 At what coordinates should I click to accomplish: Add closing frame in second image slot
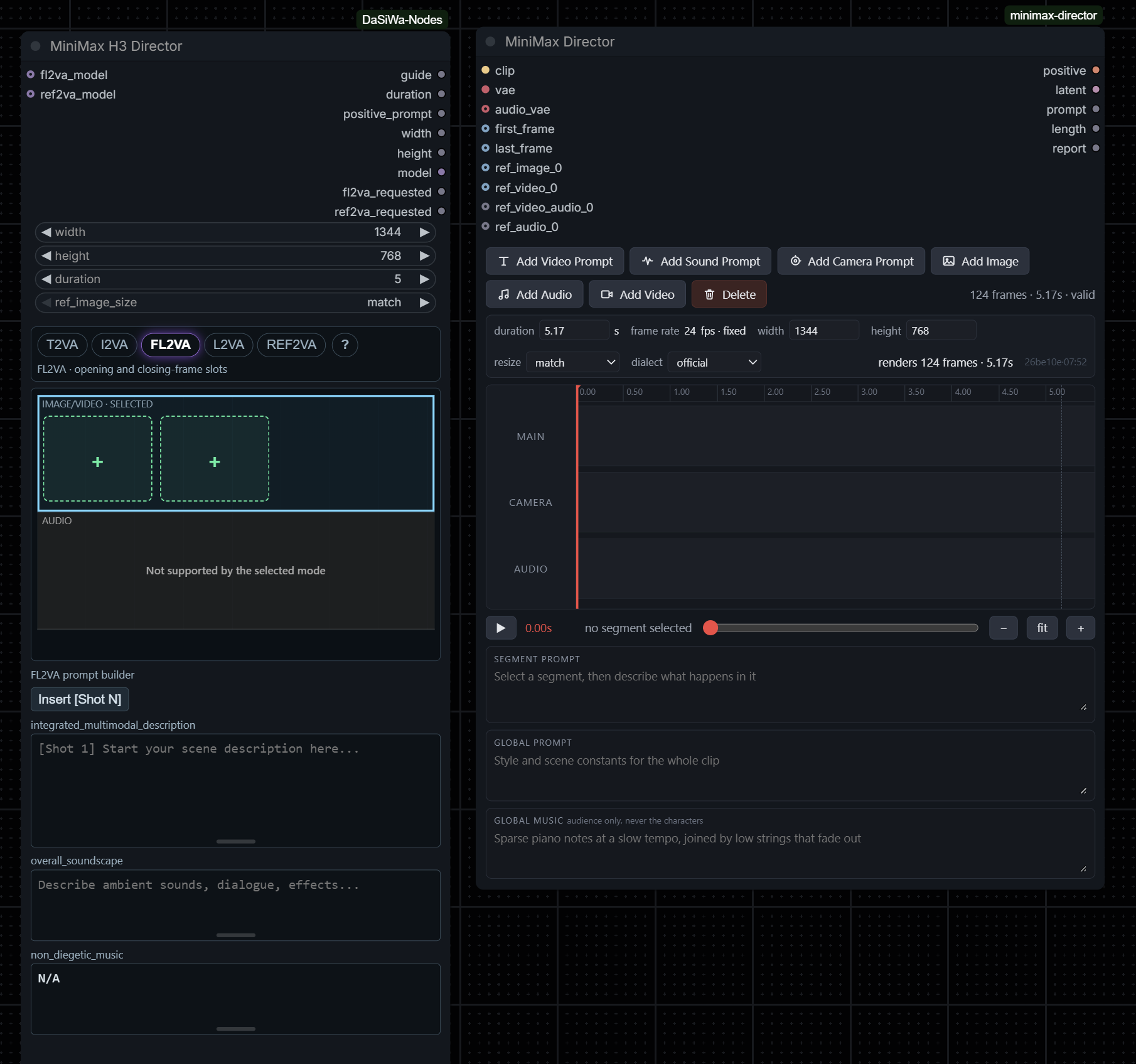(215, 459)
